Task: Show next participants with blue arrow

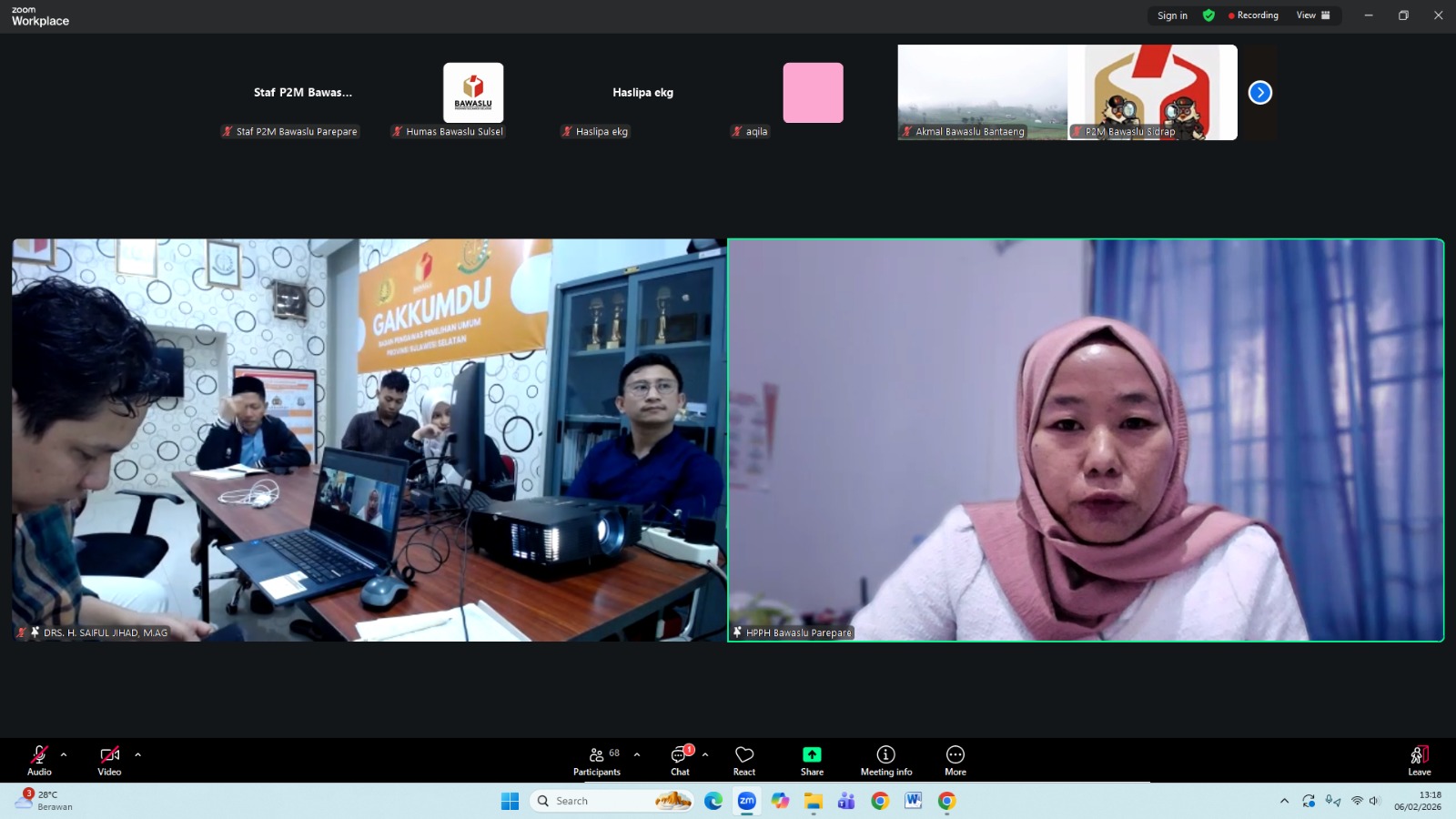Action: tap(1260, 92)
